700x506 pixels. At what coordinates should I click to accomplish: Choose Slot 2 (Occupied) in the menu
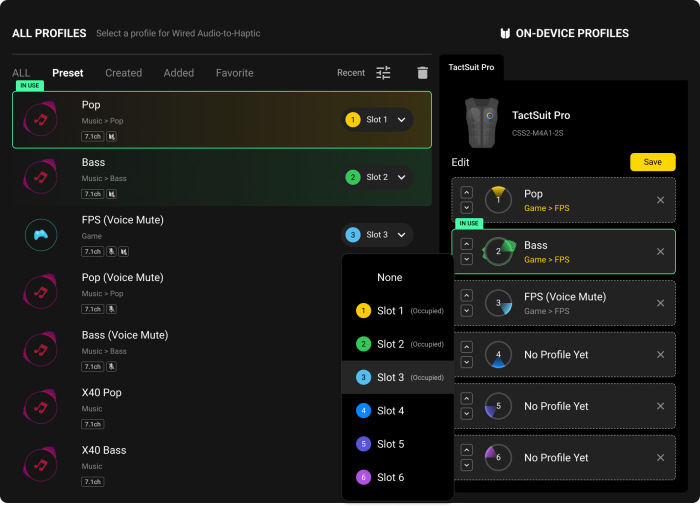397,344
